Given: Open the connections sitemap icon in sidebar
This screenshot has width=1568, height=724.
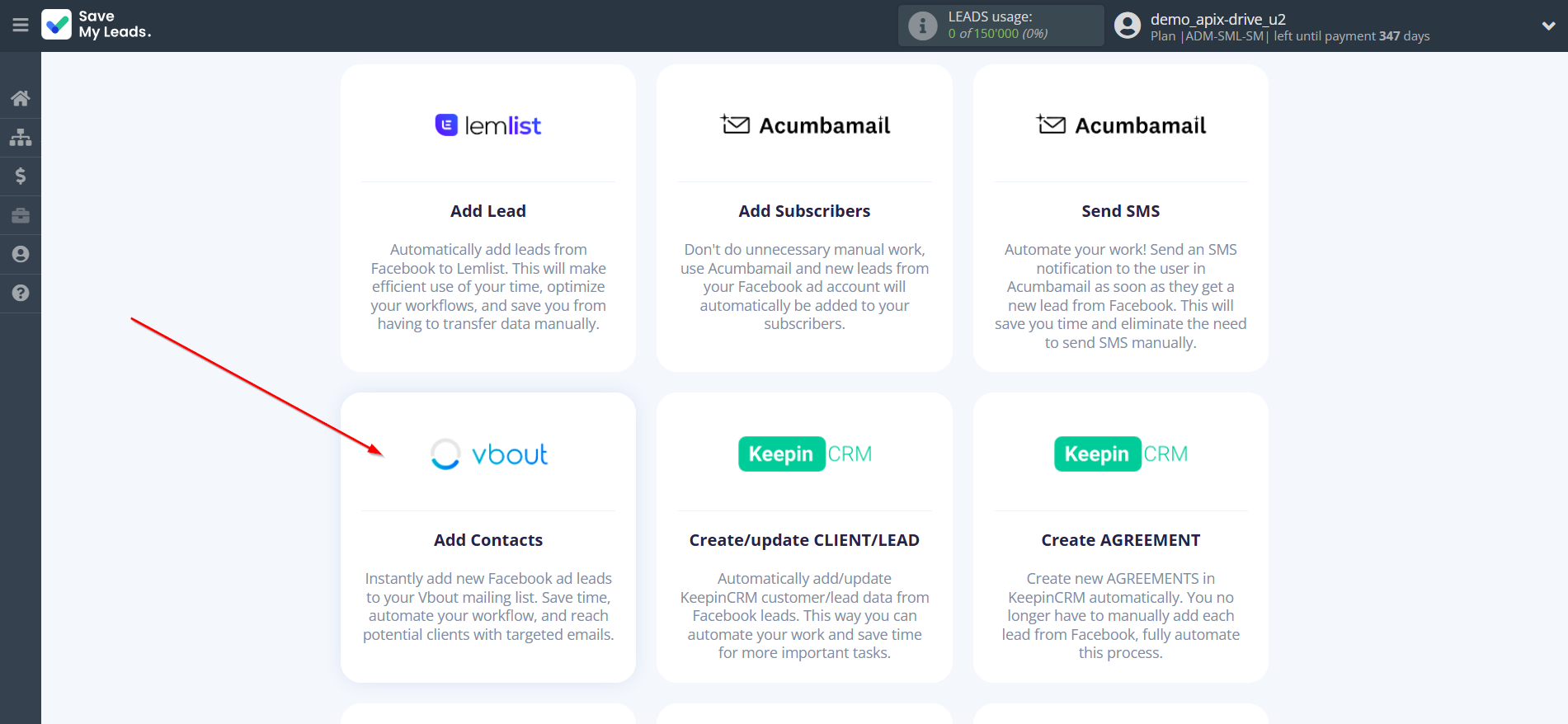Looking at the screenshot, I should [21, 137].
